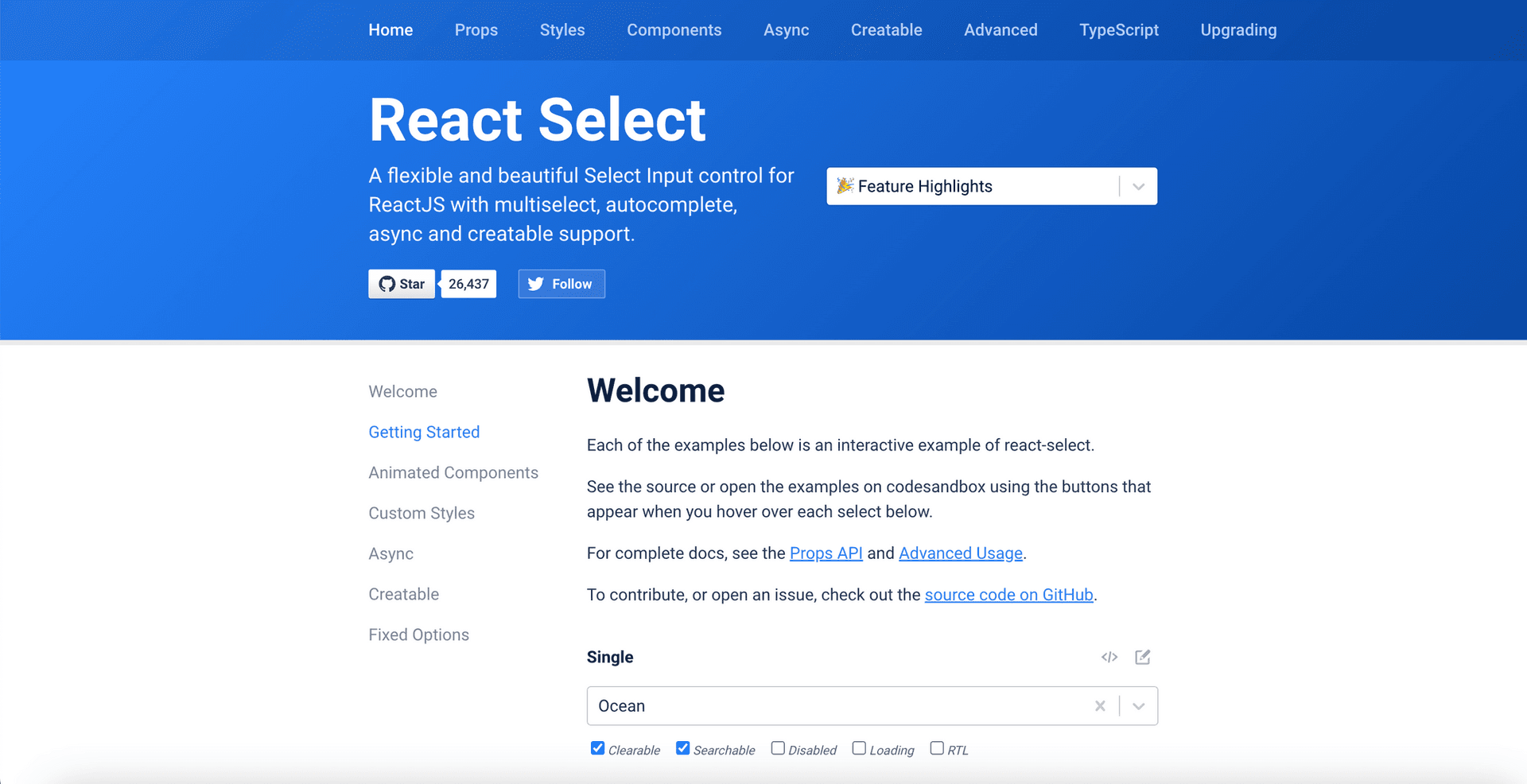Clear the Ocean selection with the X icon
This screenshot has height=784, width=1527.
(x=1100, y=706)
